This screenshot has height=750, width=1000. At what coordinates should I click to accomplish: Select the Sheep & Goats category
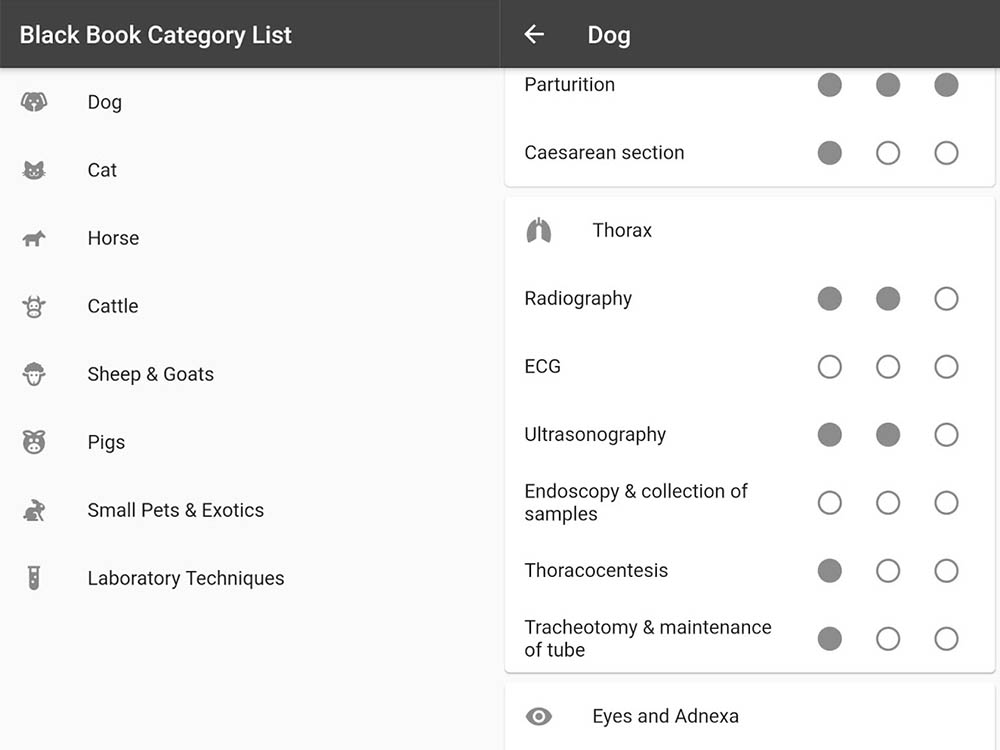151,374
